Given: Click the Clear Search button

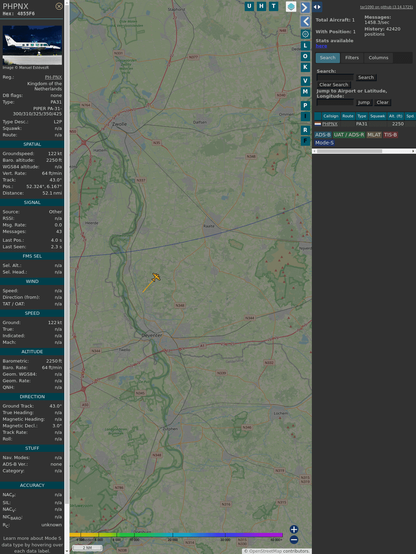Looking at the screenshot, I should click(334, 84).
